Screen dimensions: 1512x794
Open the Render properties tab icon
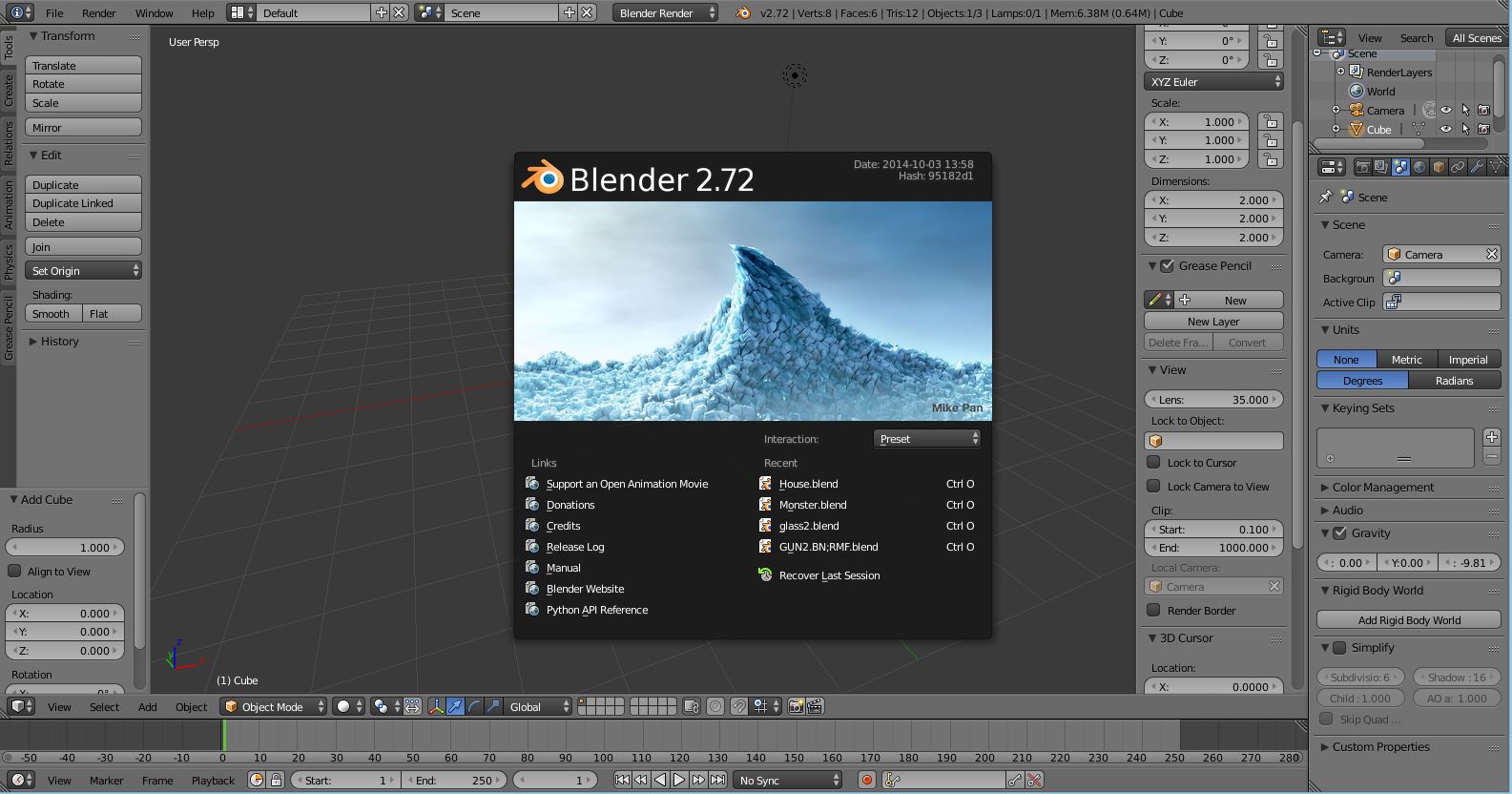(x=1362, y=167)
